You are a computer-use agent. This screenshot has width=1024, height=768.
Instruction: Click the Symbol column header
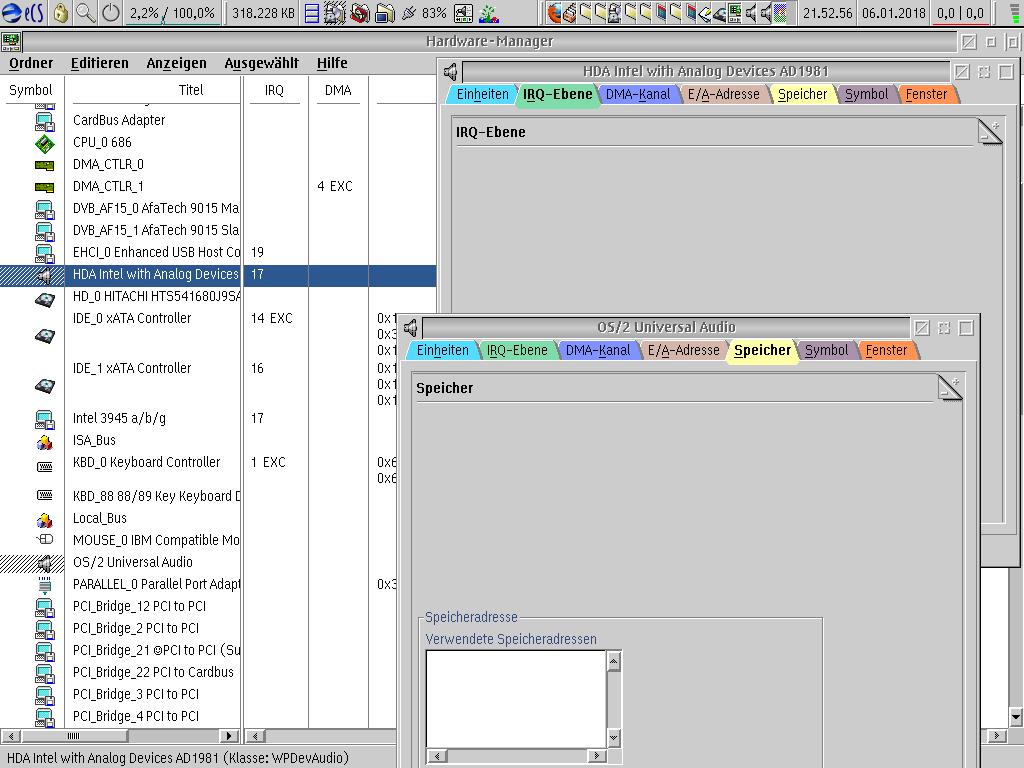[x=31, y=90]
